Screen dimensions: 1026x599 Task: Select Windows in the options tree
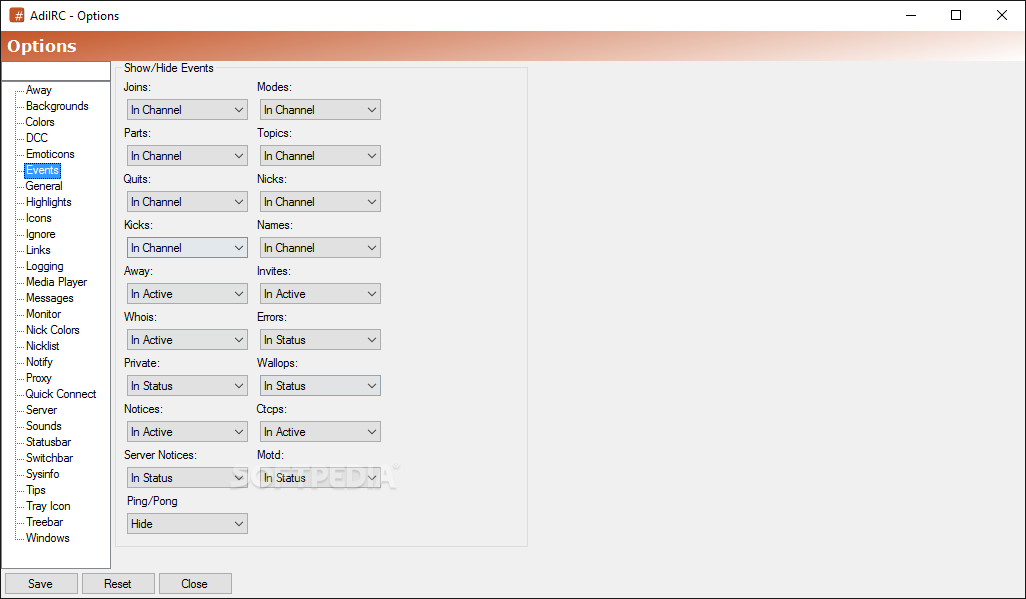48,538
